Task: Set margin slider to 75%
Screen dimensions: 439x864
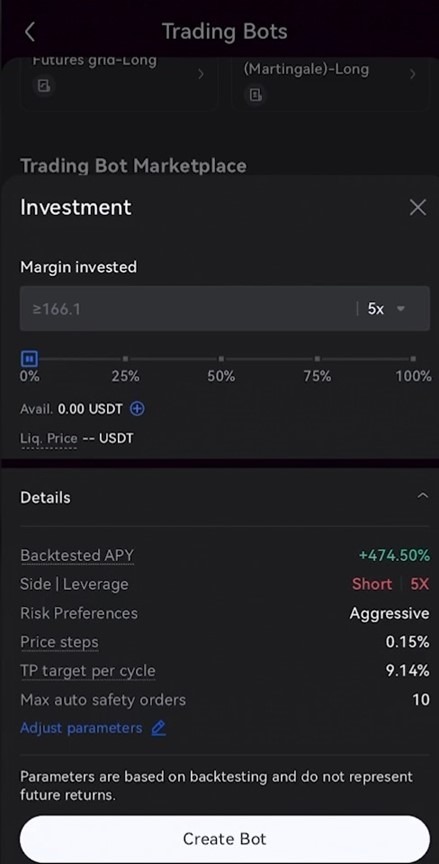Action: [317, 359]
